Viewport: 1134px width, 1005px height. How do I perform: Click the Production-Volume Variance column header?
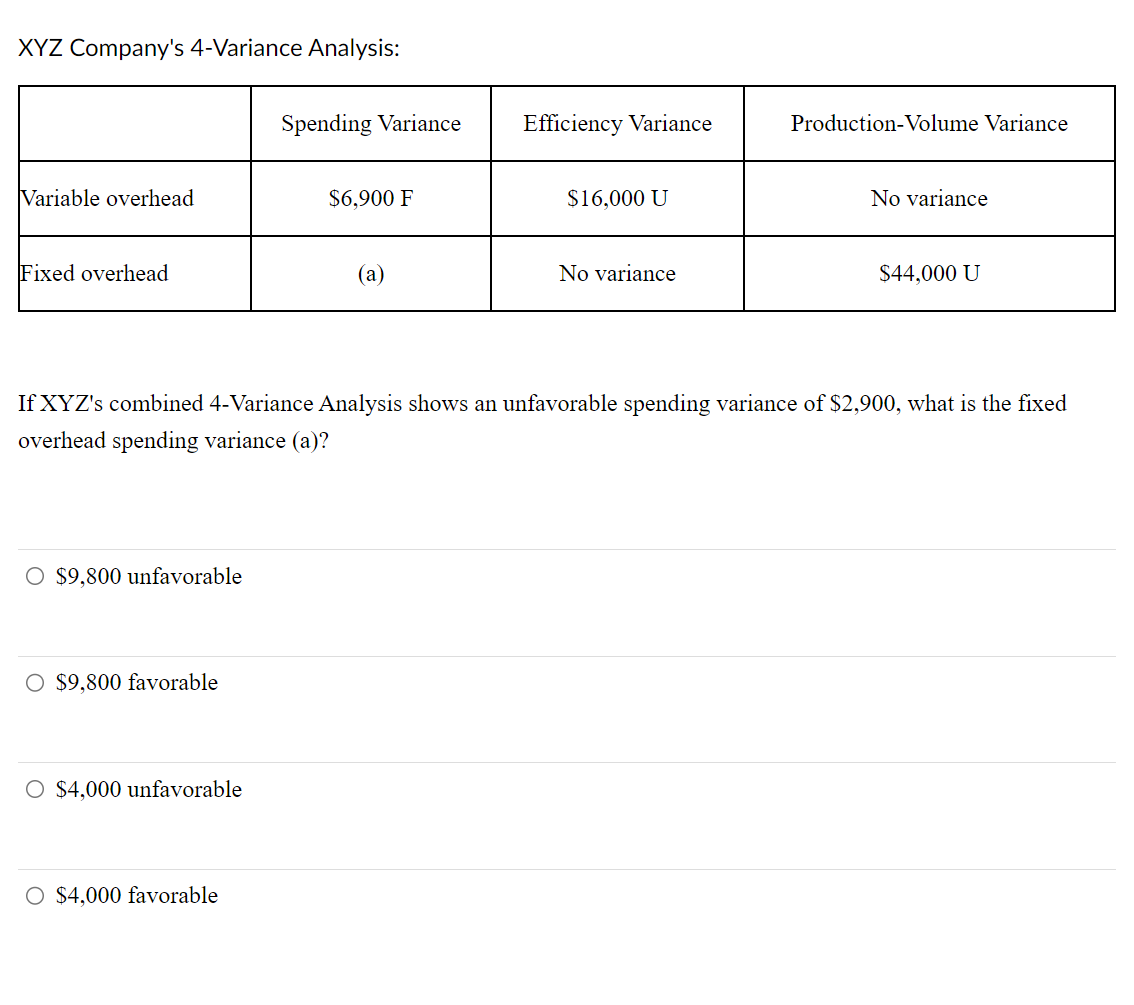click(929, 123)
